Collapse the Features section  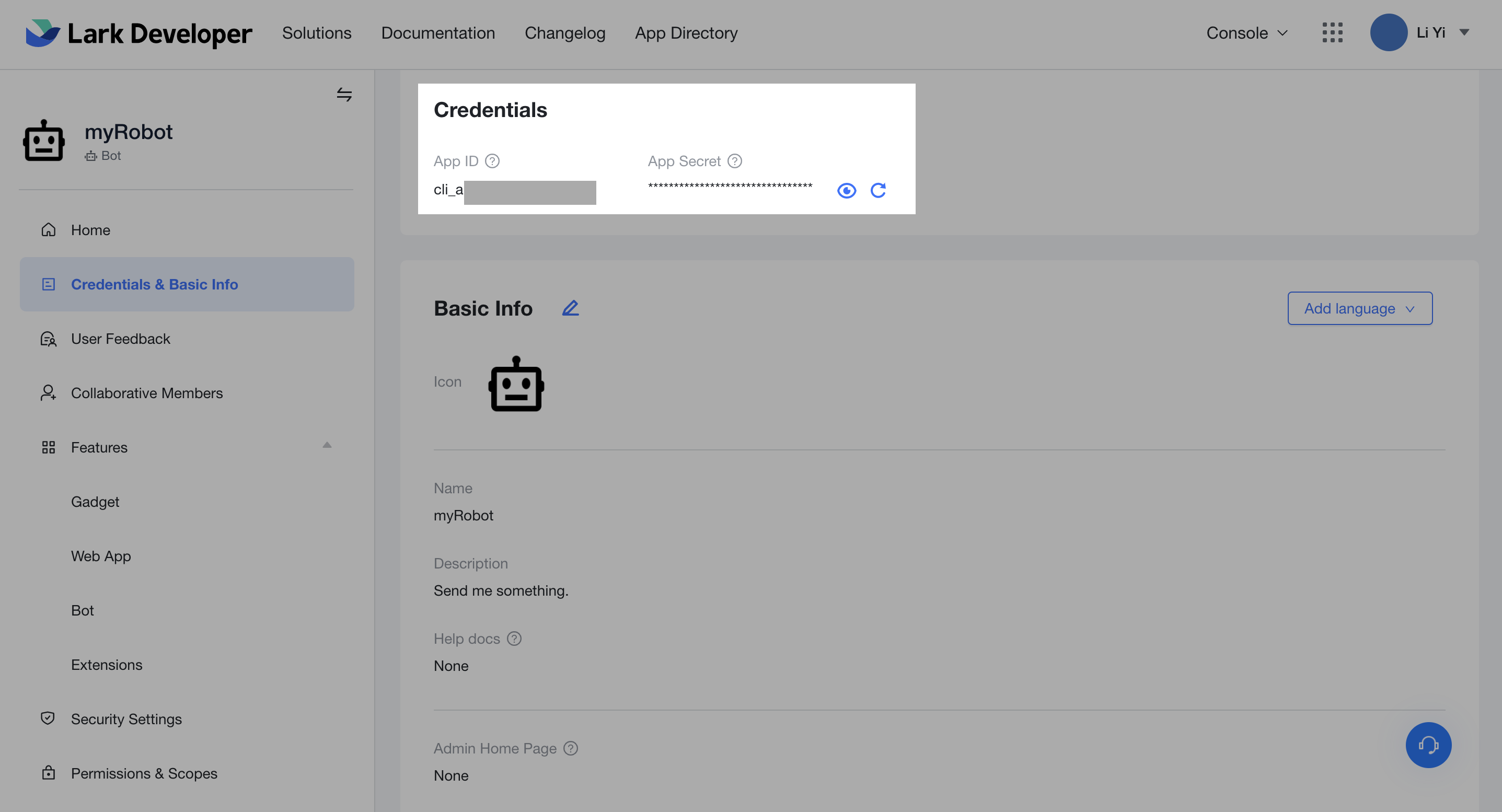click(x=327, y=445)
